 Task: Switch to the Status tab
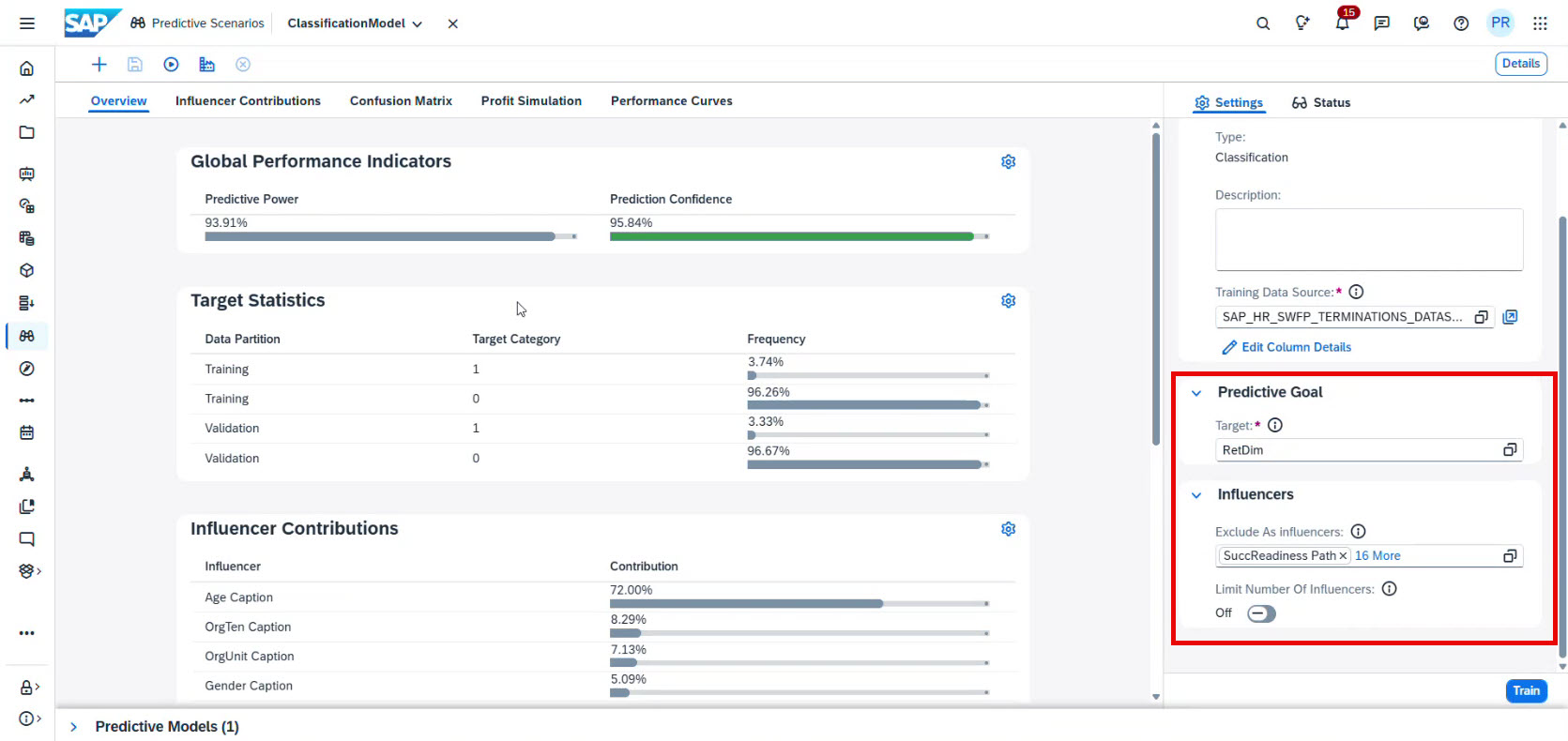(1321, 103)
